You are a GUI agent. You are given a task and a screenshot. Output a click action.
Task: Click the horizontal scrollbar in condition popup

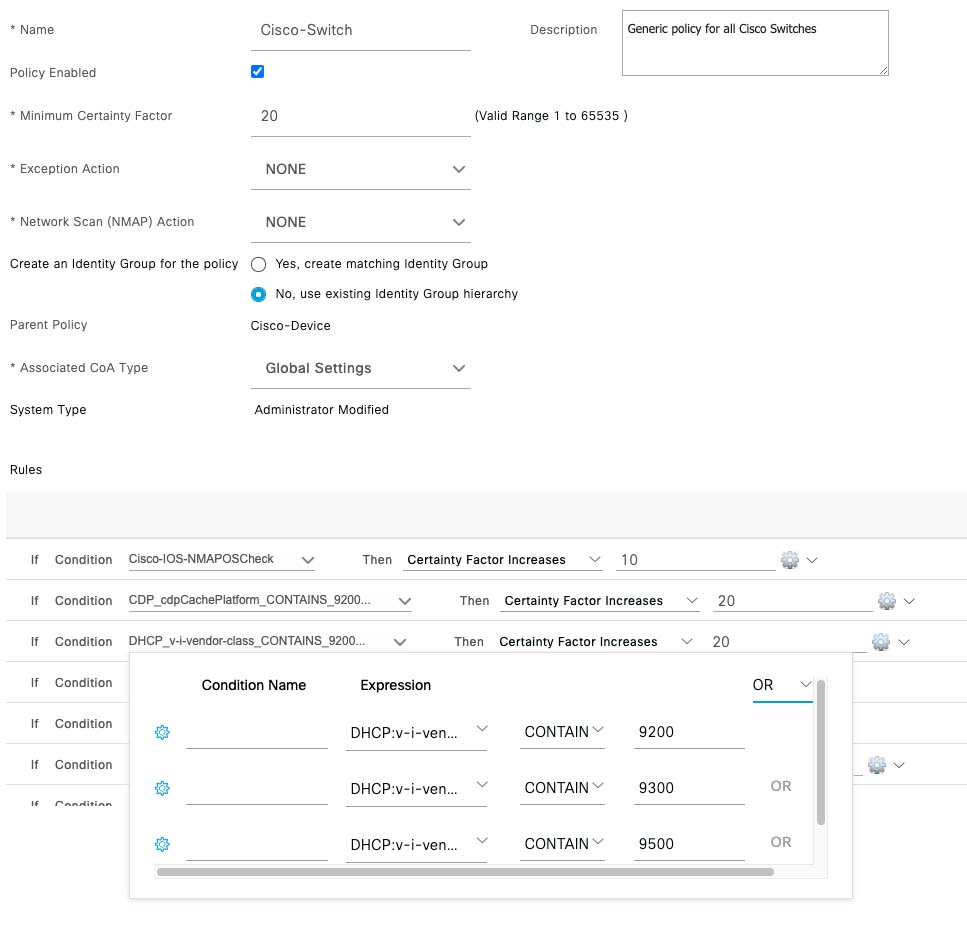click(466, 872)
